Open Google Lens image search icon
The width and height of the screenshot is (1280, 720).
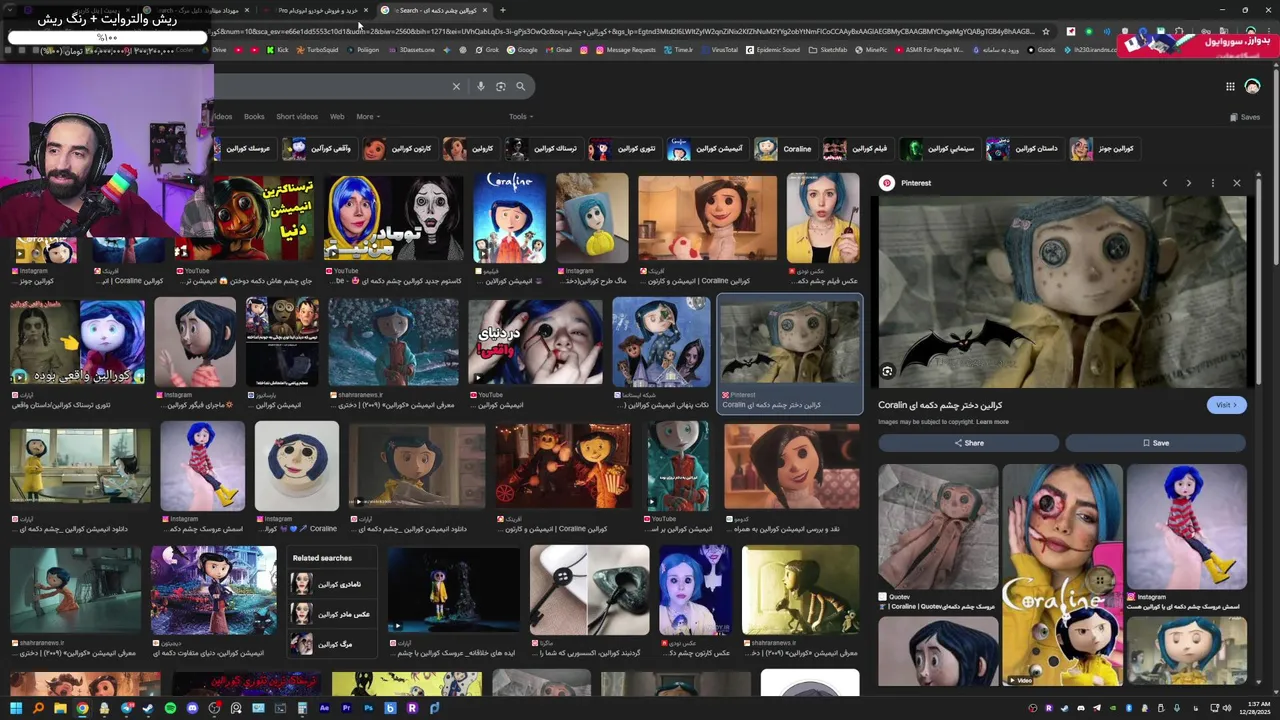click(x=501, y=87)
